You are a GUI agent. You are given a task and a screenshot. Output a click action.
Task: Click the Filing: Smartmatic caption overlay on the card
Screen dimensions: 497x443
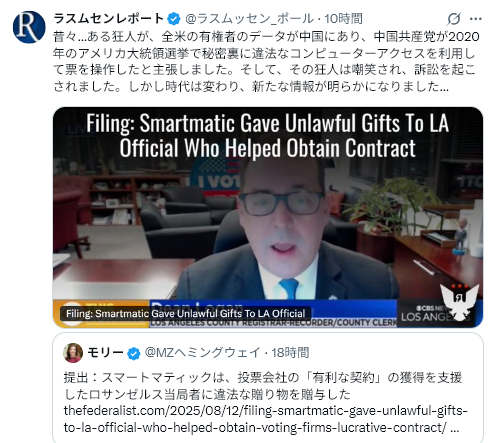[x=185, y=314]
